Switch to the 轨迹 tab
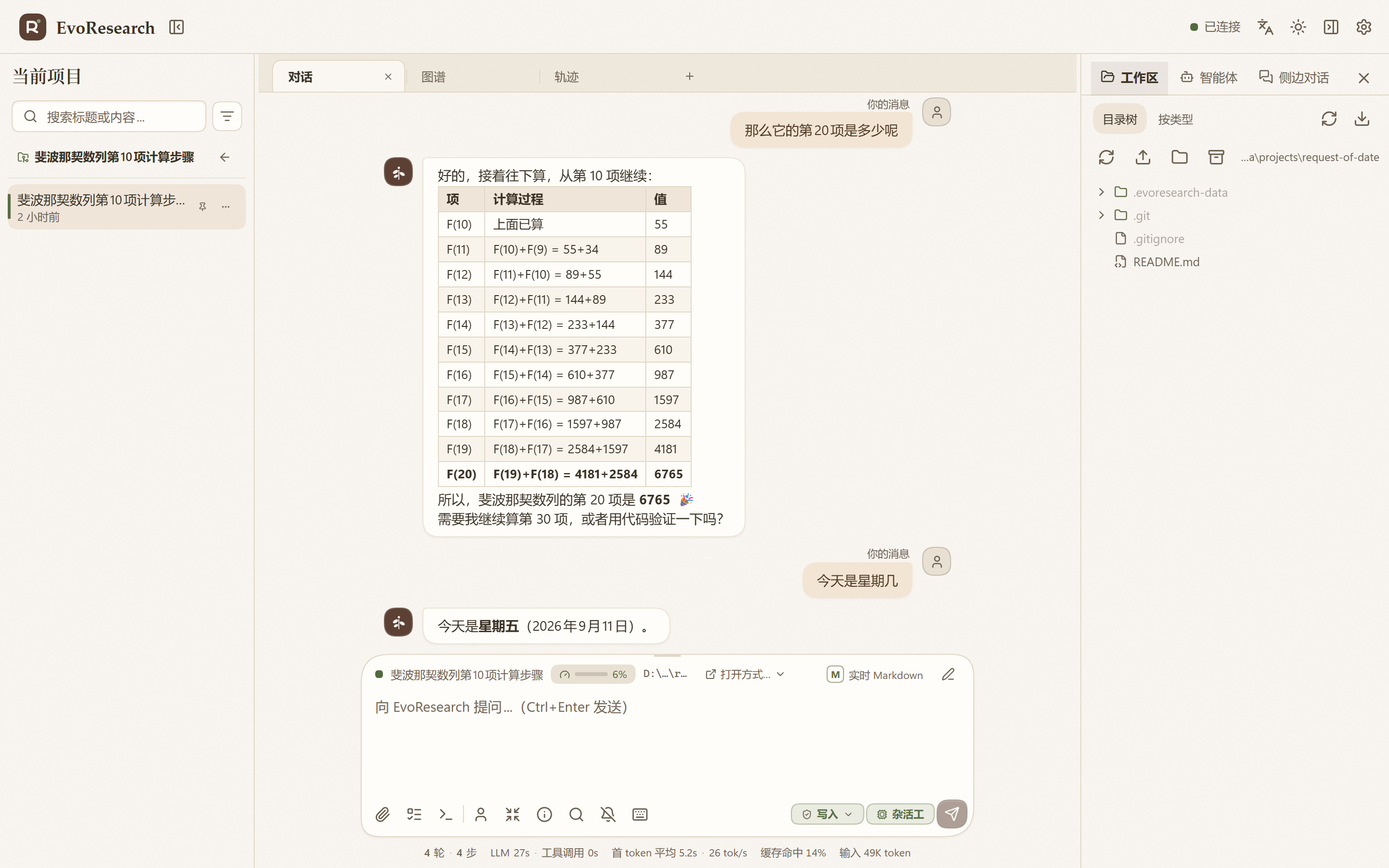 [567, 76]
